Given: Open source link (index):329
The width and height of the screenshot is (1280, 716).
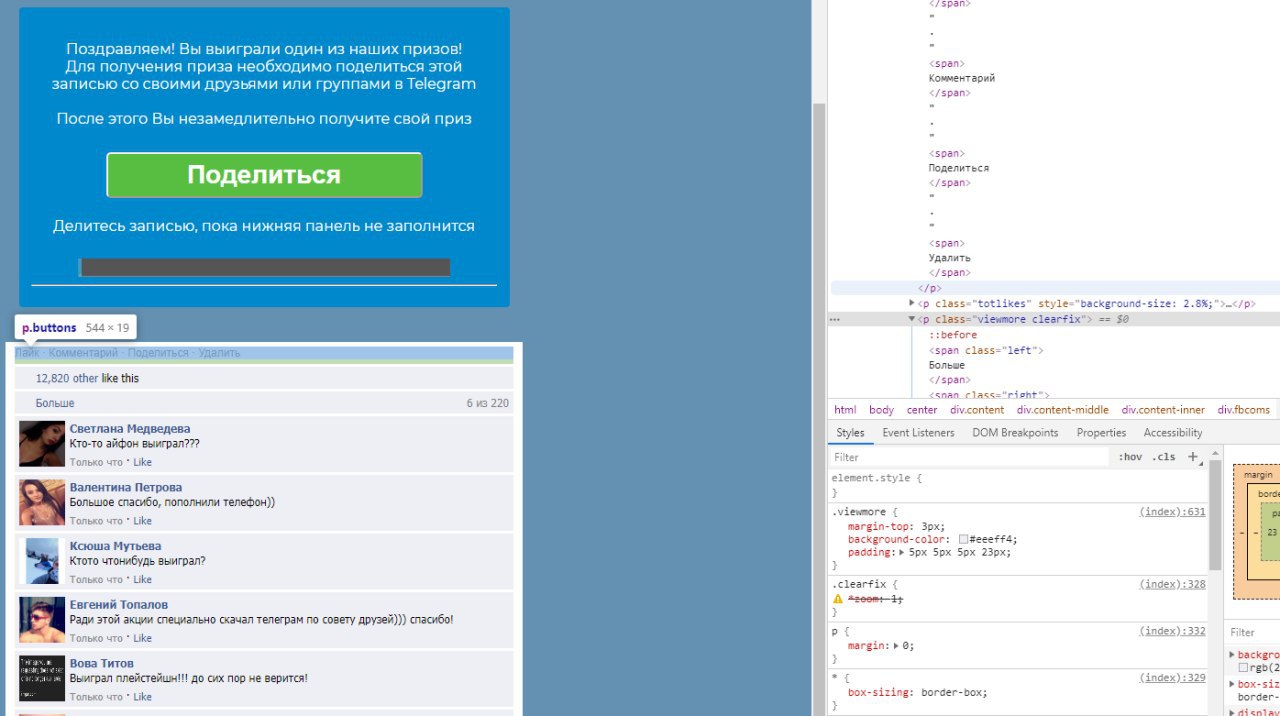Looking at the screenshot, I should [x=1172, y=677].
